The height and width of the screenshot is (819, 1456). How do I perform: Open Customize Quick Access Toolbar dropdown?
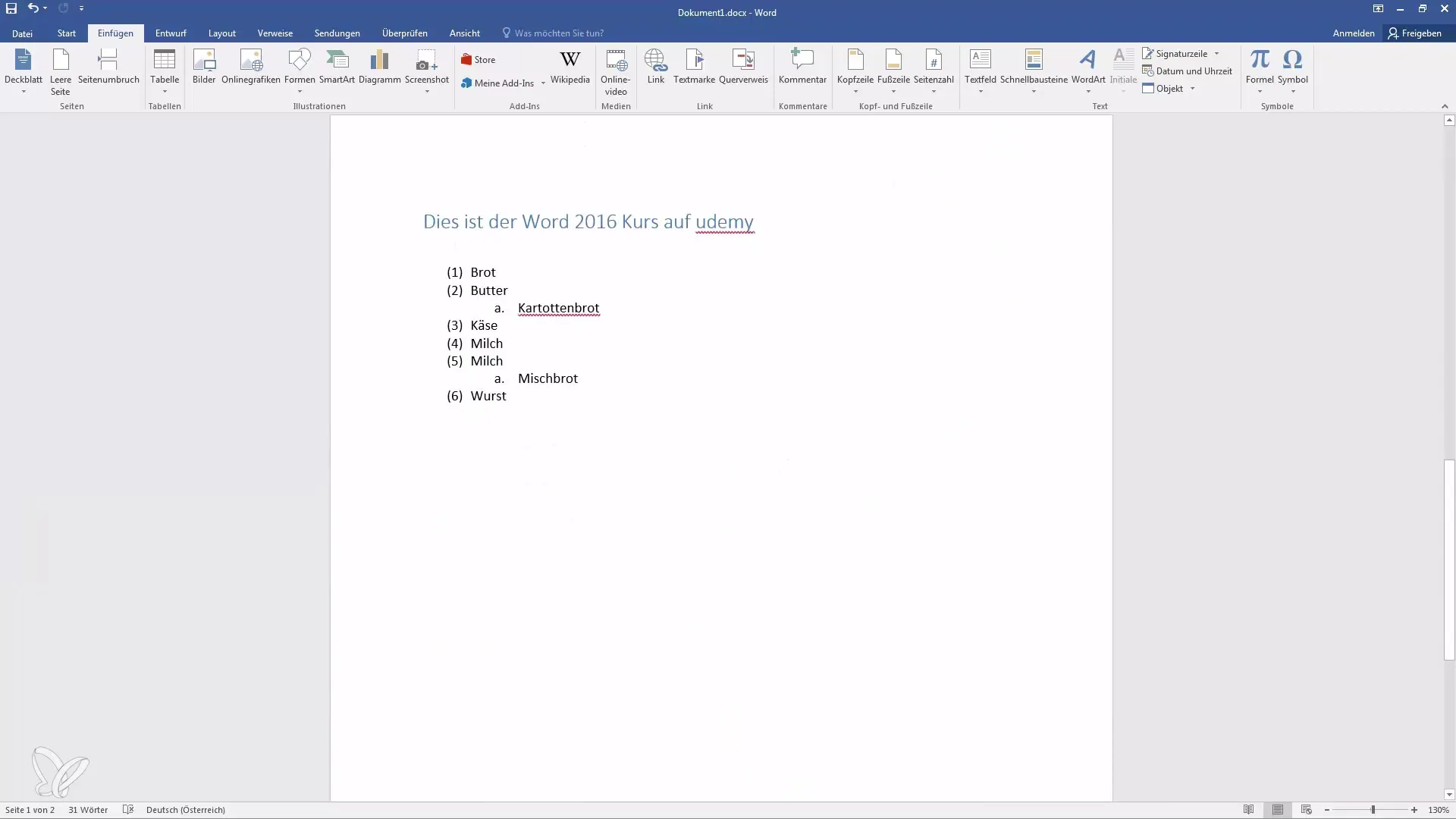[81, 8]
